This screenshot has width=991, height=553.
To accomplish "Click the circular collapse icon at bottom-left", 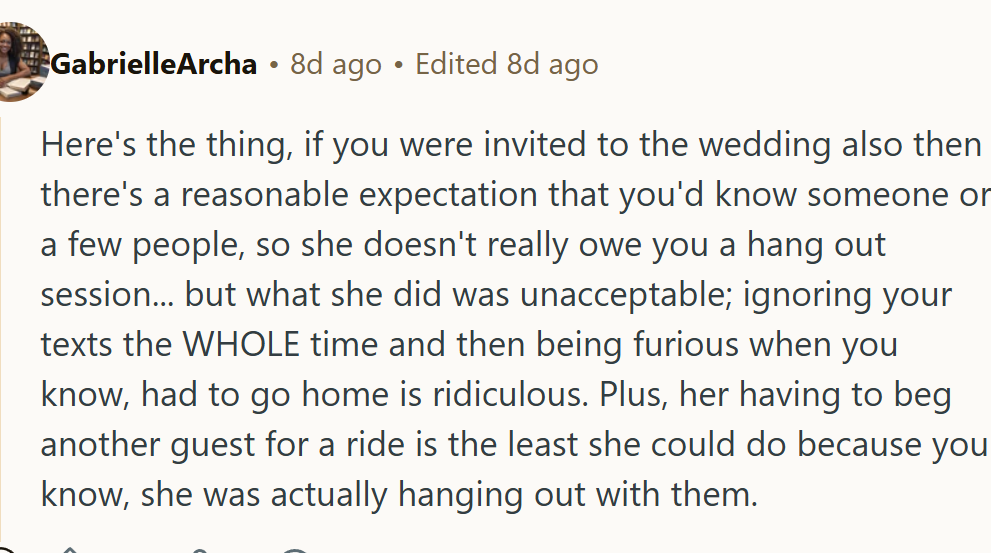I will click(6, 549).
